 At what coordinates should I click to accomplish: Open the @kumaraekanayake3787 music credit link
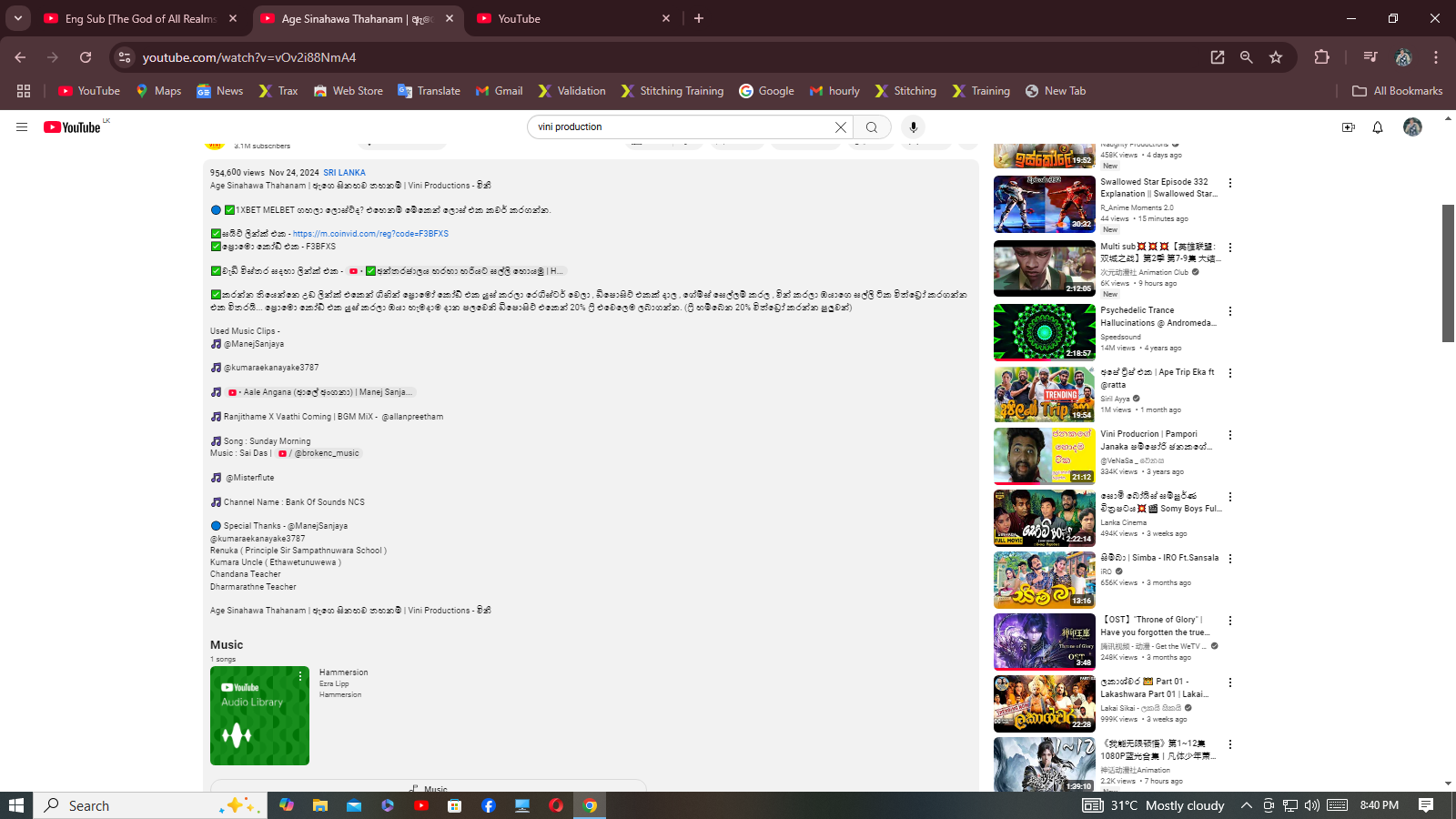tap(271, 368)
